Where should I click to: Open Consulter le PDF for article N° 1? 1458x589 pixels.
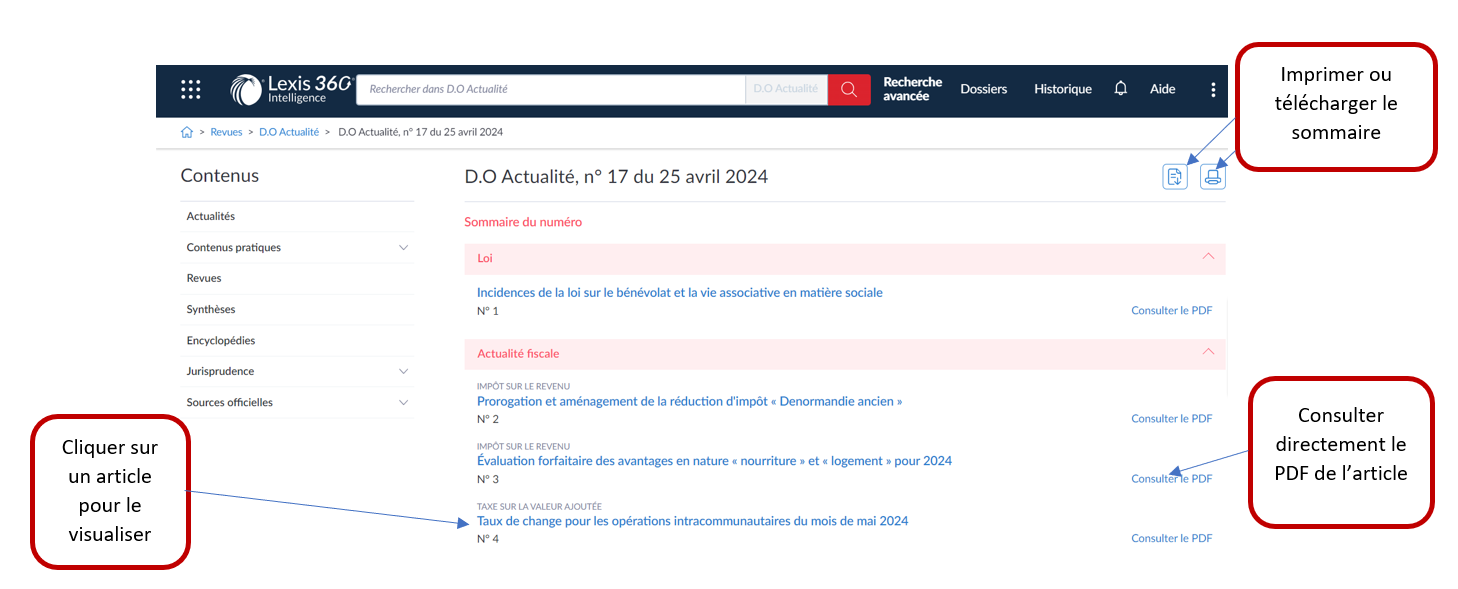pos(1171,311)
